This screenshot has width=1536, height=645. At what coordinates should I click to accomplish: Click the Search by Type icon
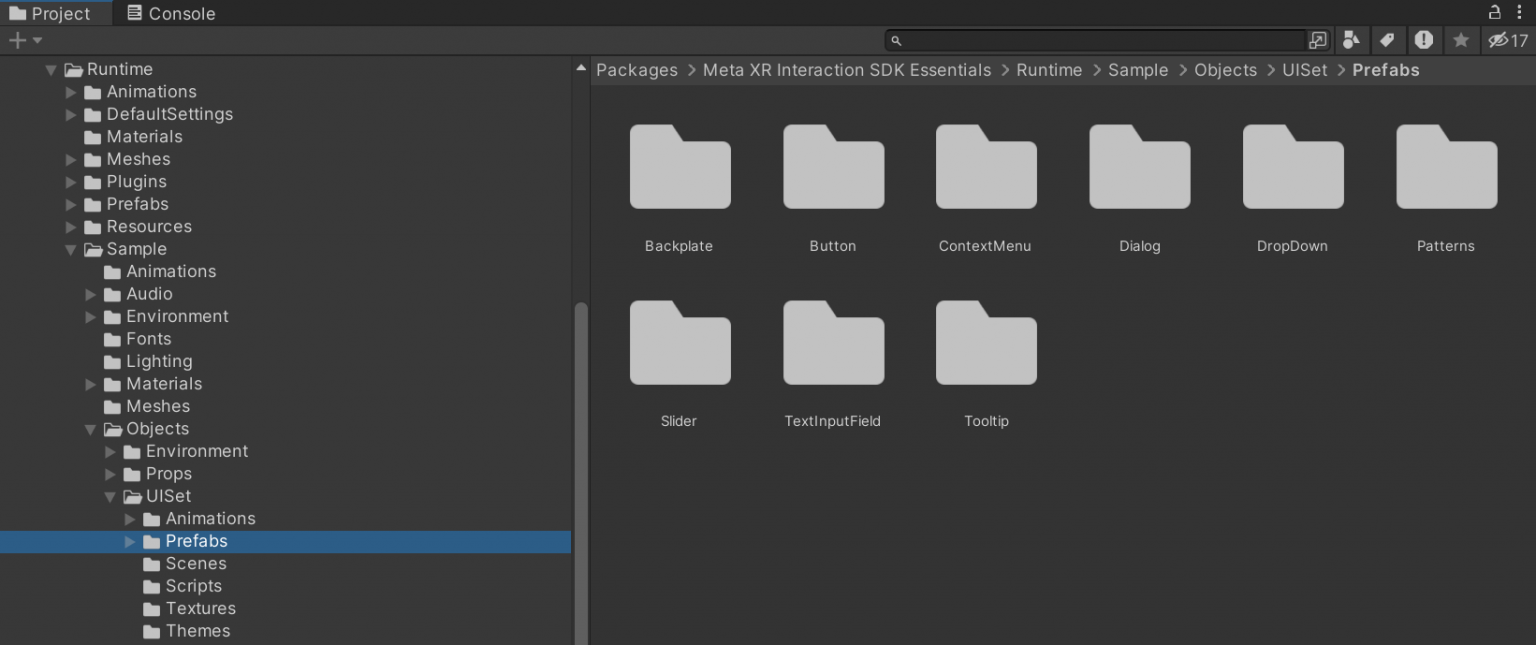1351,40
